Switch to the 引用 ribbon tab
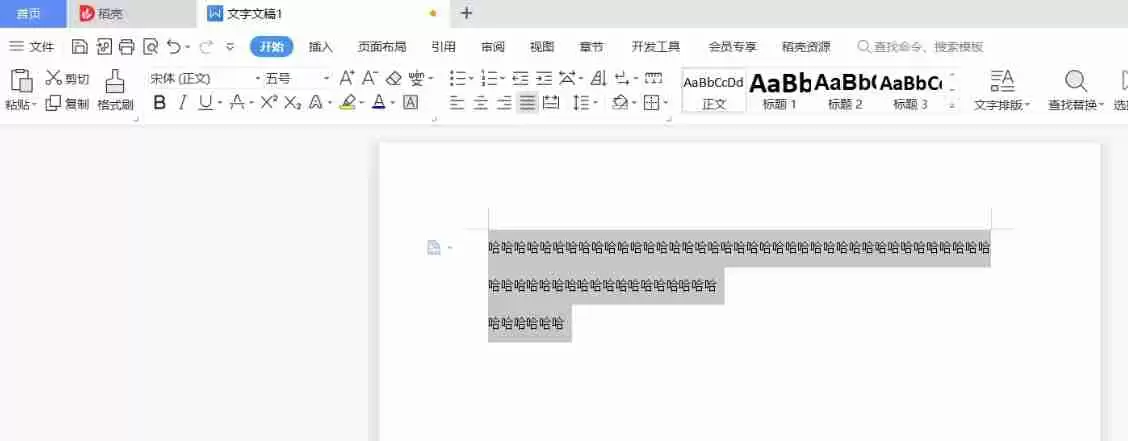The height and width of the screenshot is (441, 1128). 443,47
